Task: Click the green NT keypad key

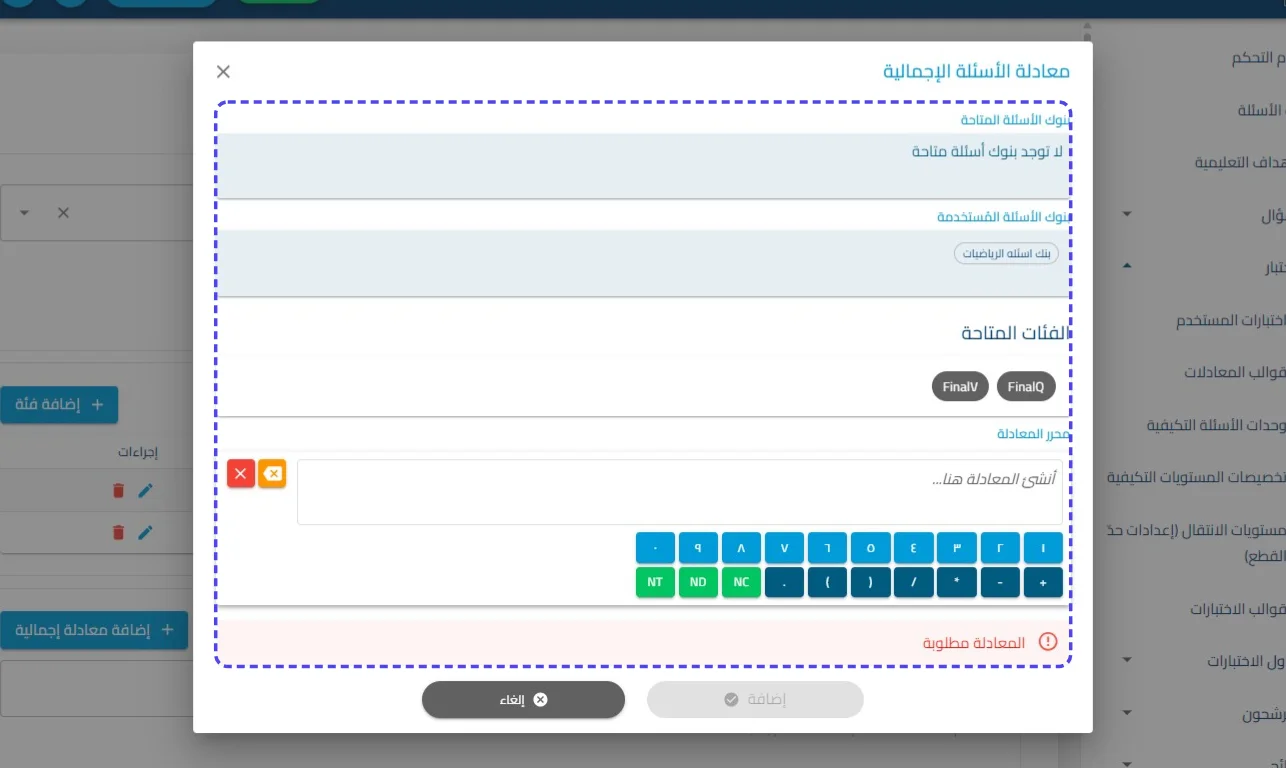Action: [655, 582]
